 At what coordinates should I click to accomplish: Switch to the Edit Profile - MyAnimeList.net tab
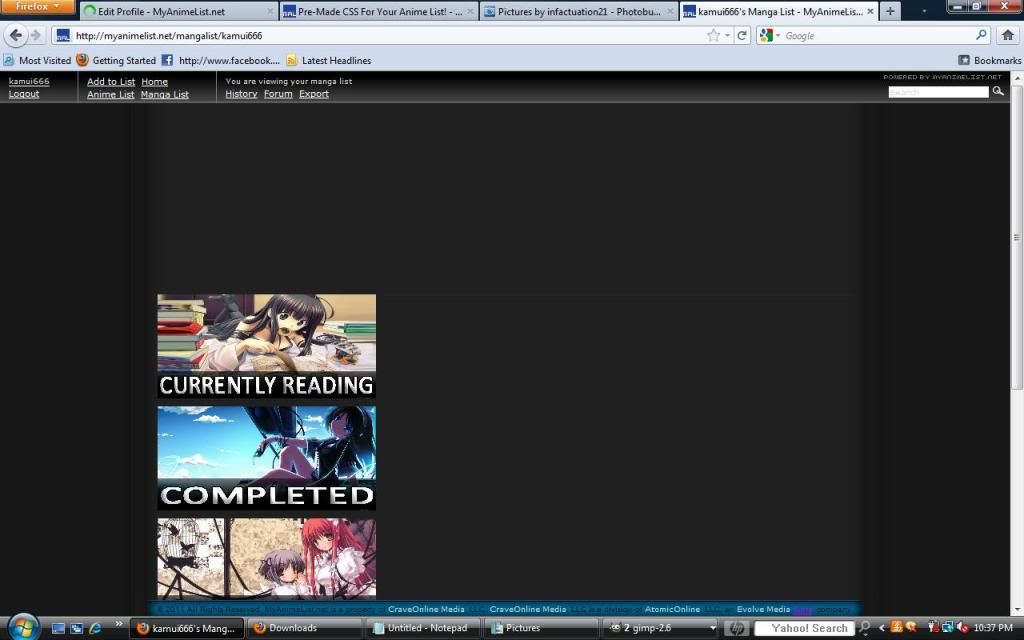click(x=178, y=12)
